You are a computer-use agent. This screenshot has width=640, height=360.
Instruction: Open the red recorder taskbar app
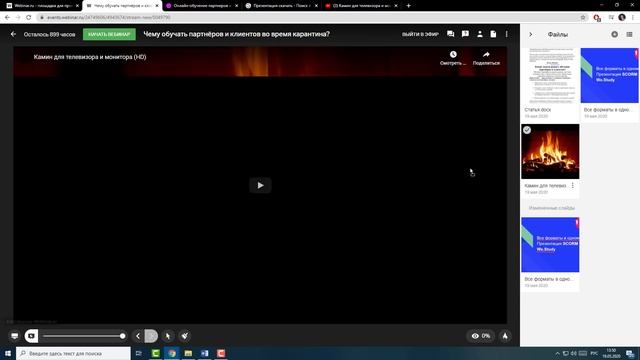click(x=221, y=353)
